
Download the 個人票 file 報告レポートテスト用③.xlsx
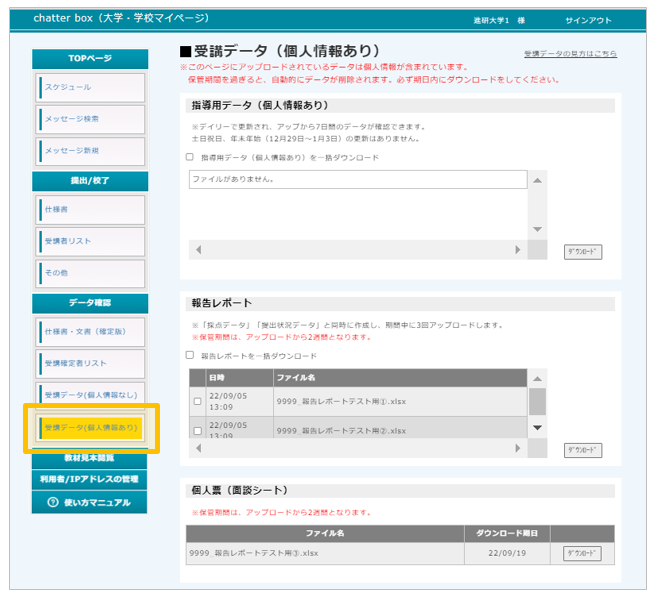point(583,553)
